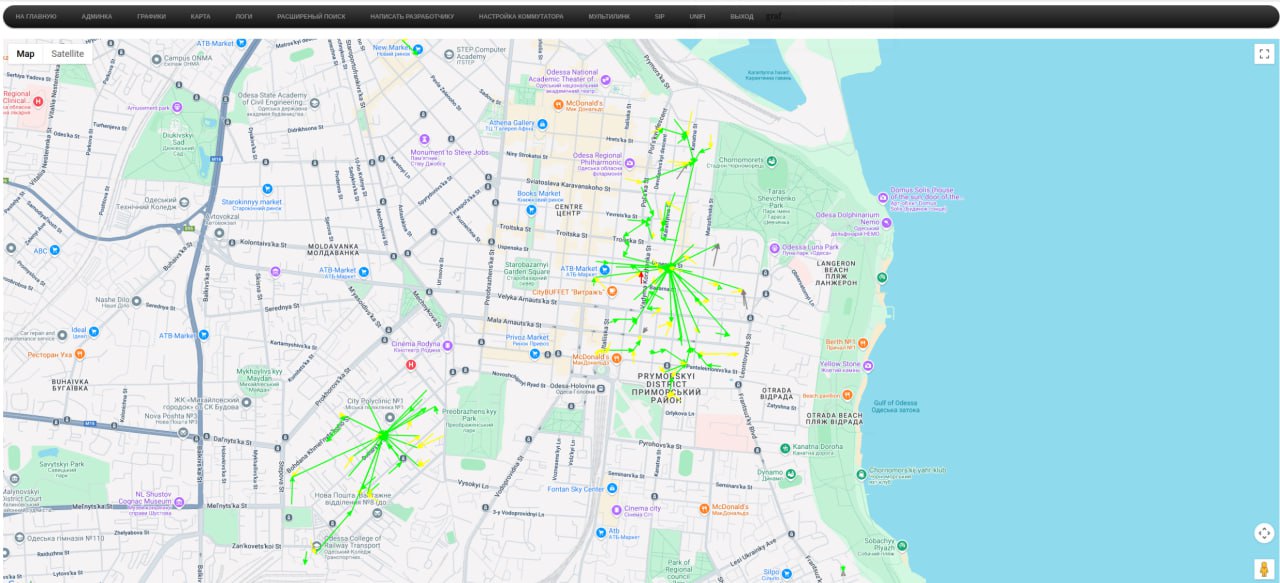Click the Monument to Steve Jobs icon
Screen dimensions: 1280x583
coord(424,140)
